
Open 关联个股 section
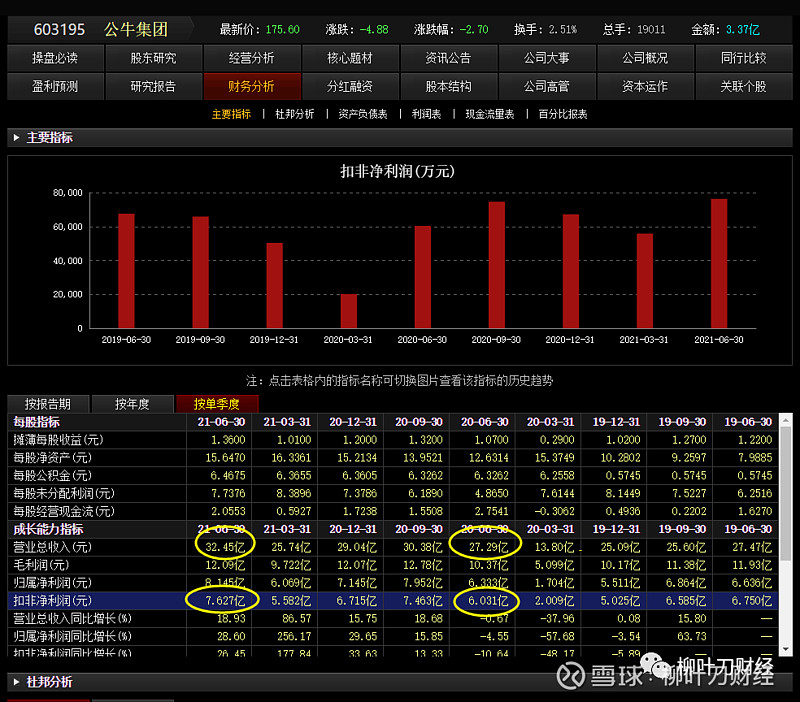(744, 87)
